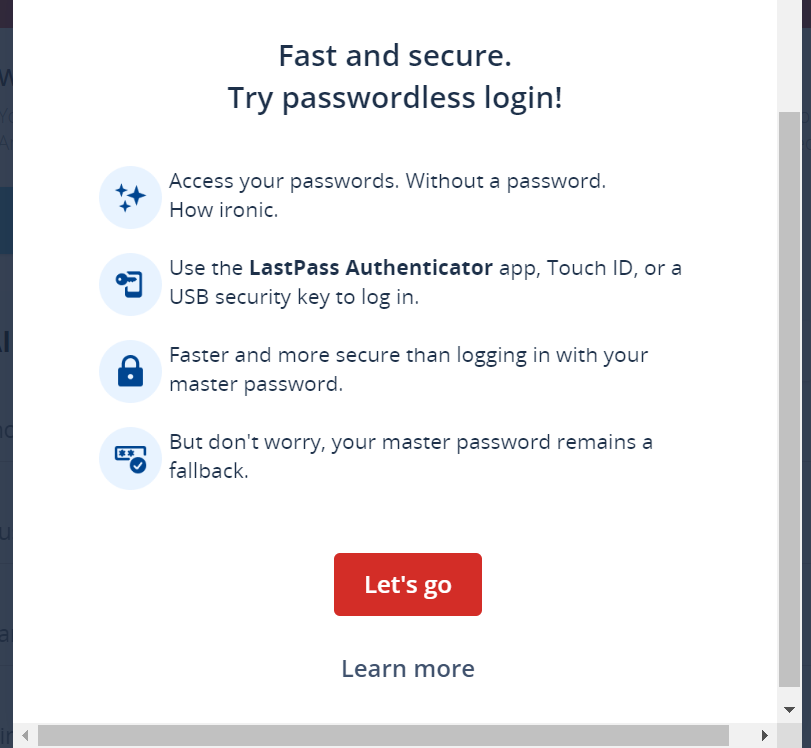This screenshot has height=748, width=811.
Task: Click the scroll down arrow of vertical scrollbar
Action: 789,709
